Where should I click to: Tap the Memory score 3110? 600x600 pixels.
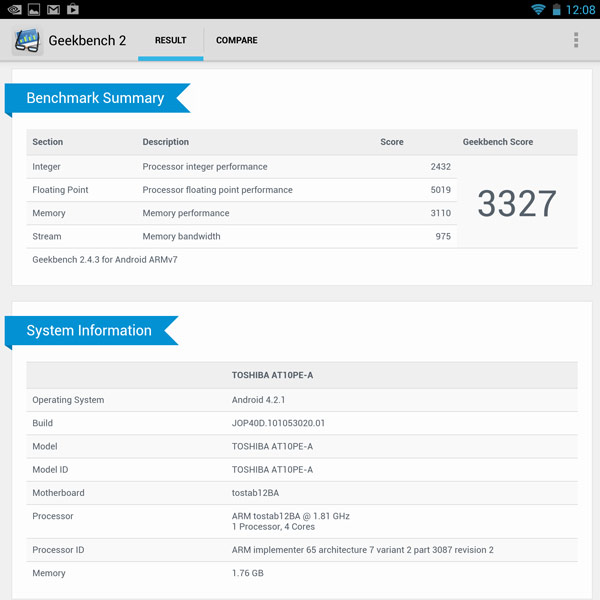click(440, 213)
